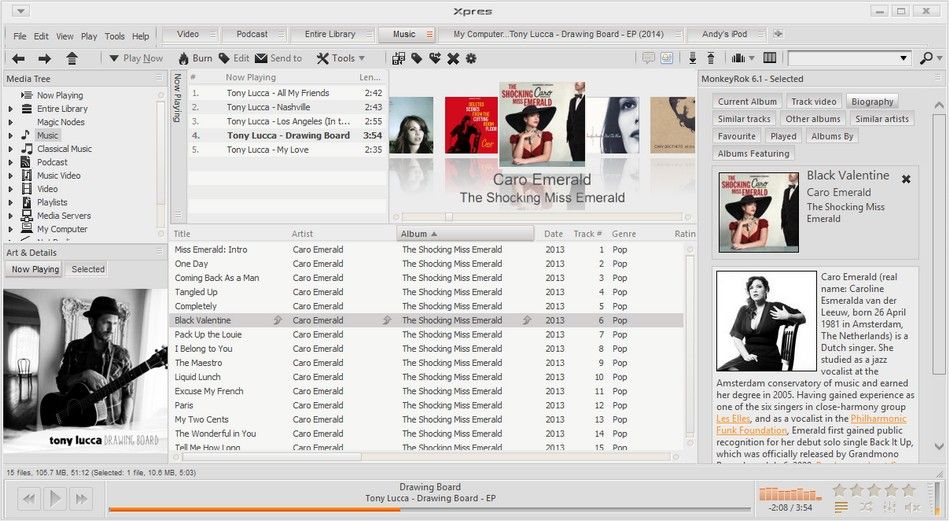Screen dimensions: 949x521
Task: Click the new tab icon after Andy's iPod
Action: [778, 34]
